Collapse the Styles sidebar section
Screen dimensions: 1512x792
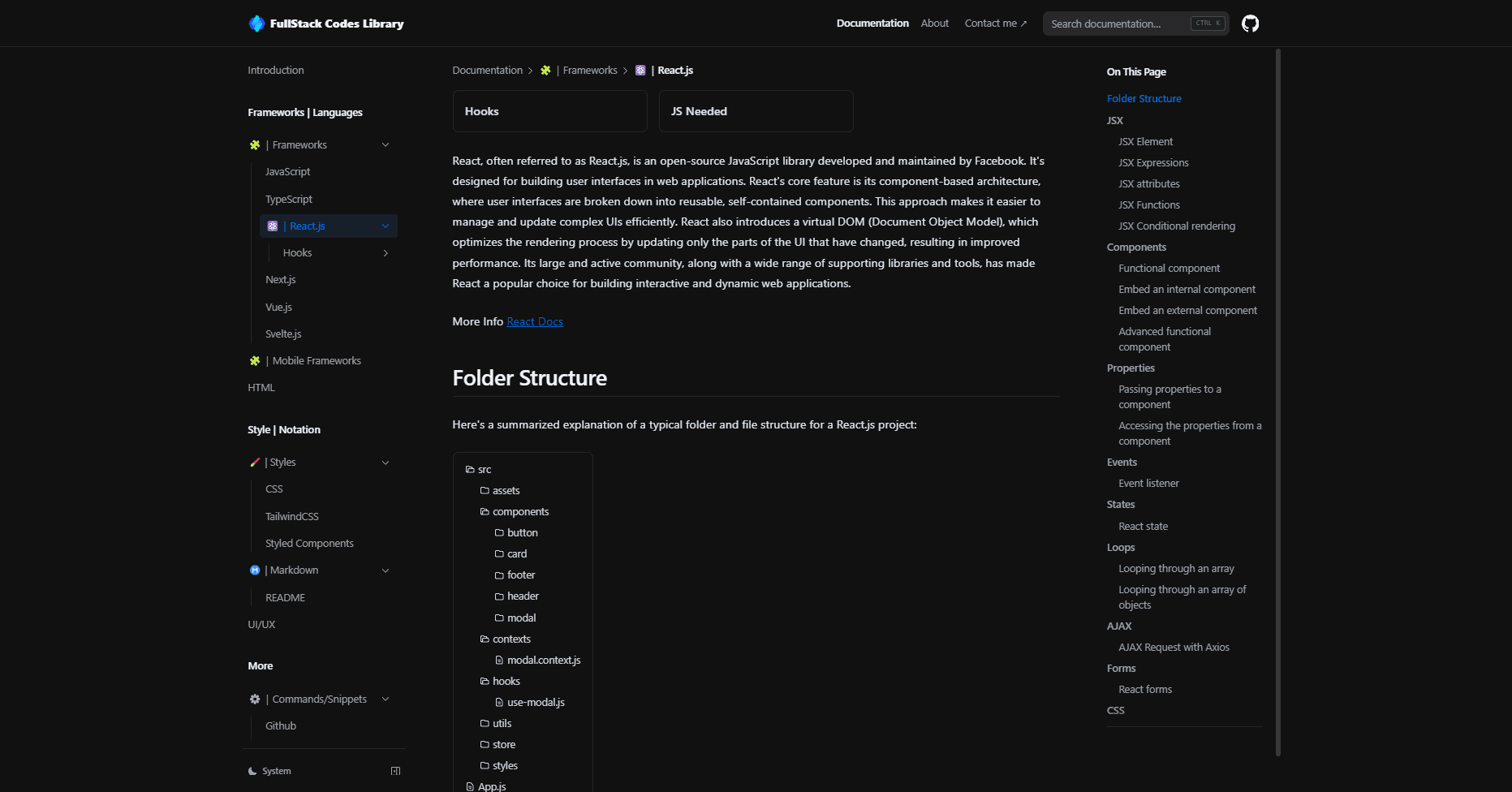coord(386,463)
